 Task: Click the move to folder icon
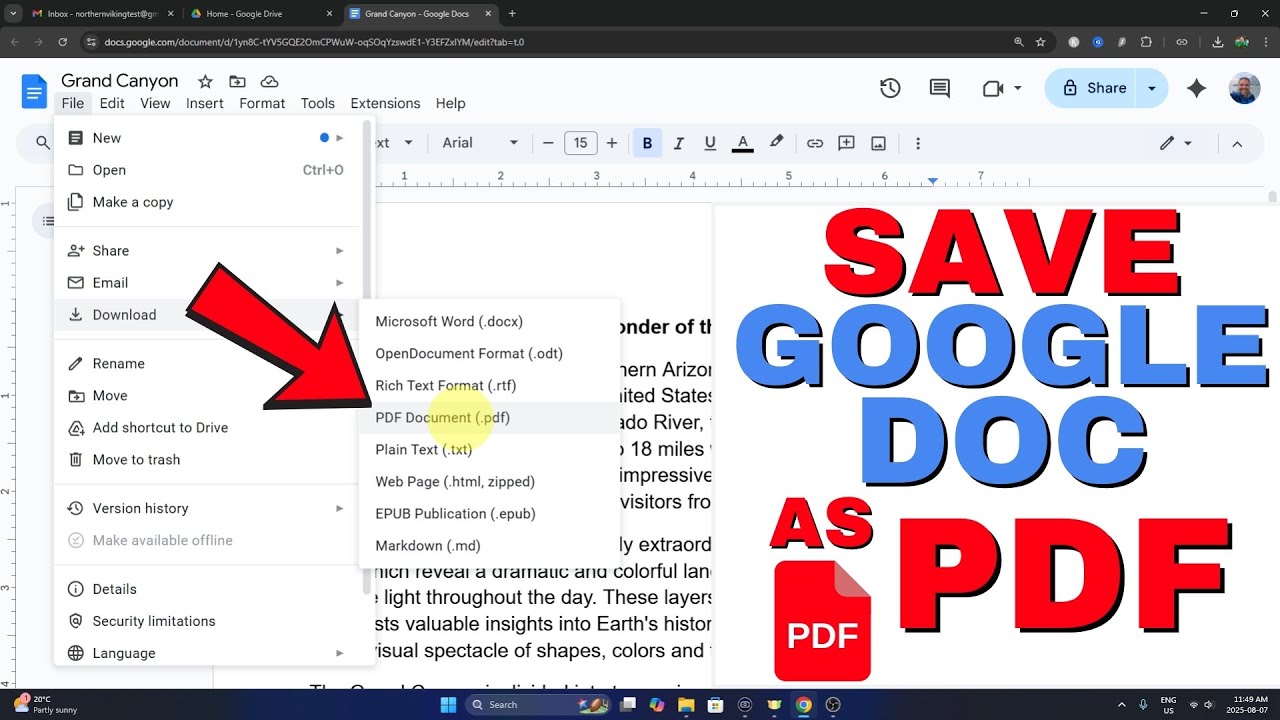(x=237, y=81)
